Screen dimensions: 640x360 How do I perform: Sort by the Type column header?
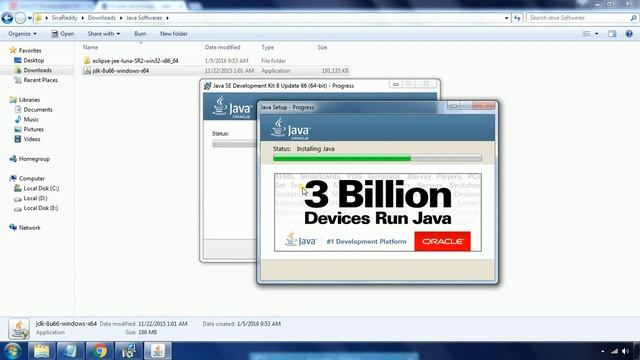point(267,47)
